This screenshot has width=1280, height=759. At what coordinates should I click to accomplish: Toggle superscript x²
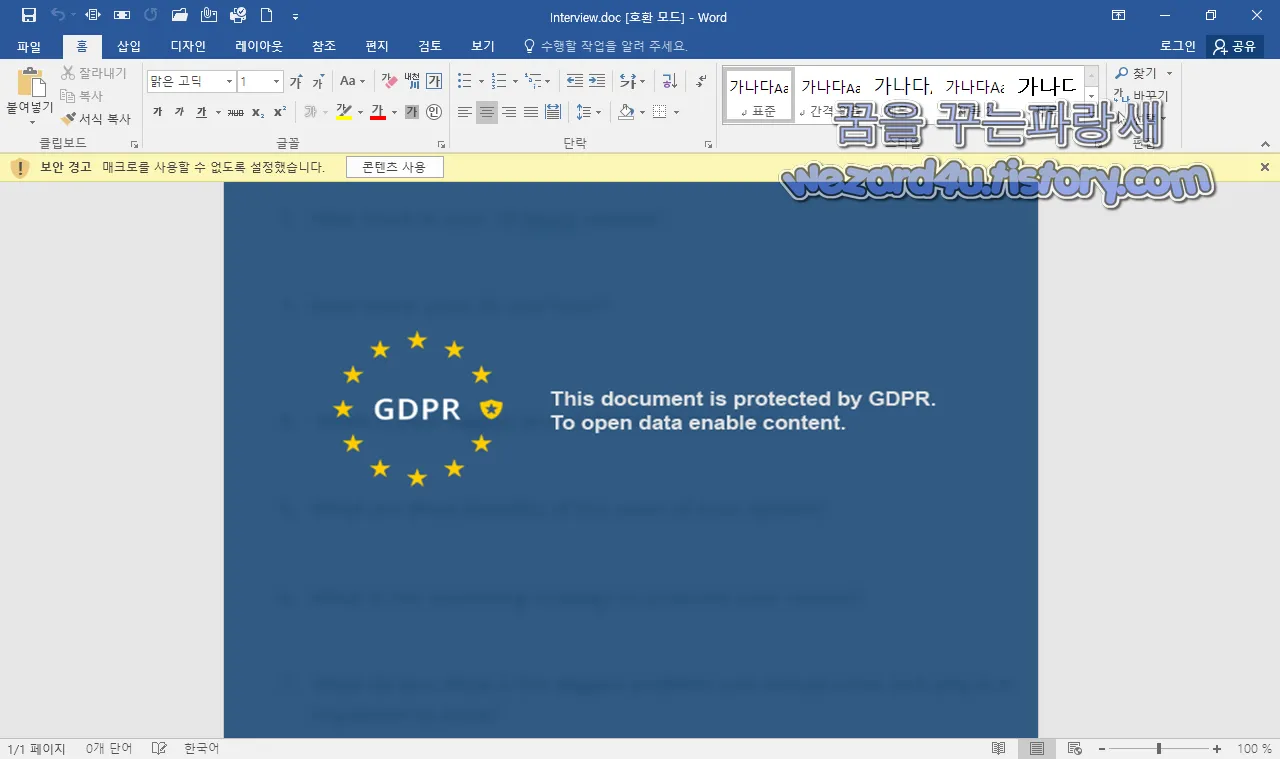[280, 112]
